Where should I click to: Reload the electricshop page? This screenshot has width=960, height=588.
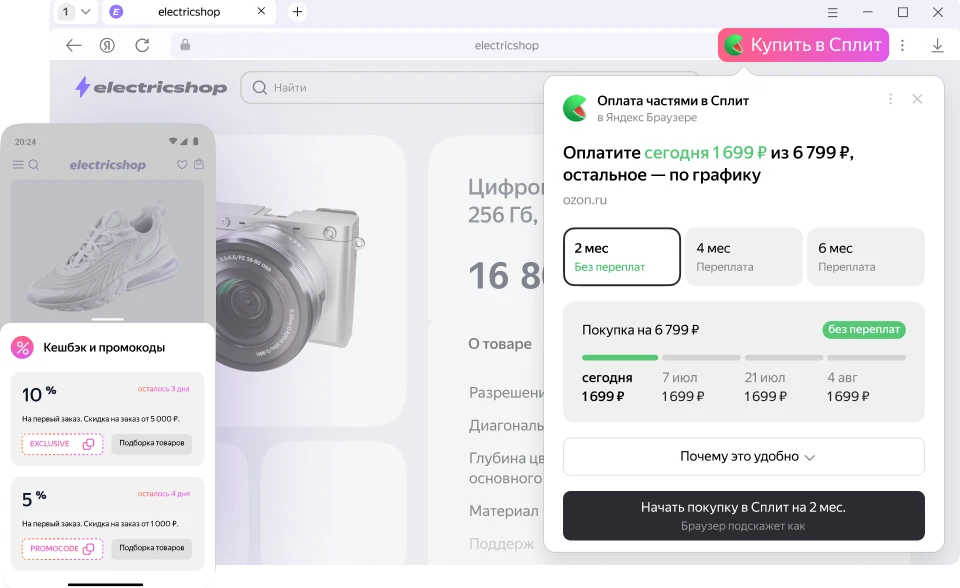point(142,45)
